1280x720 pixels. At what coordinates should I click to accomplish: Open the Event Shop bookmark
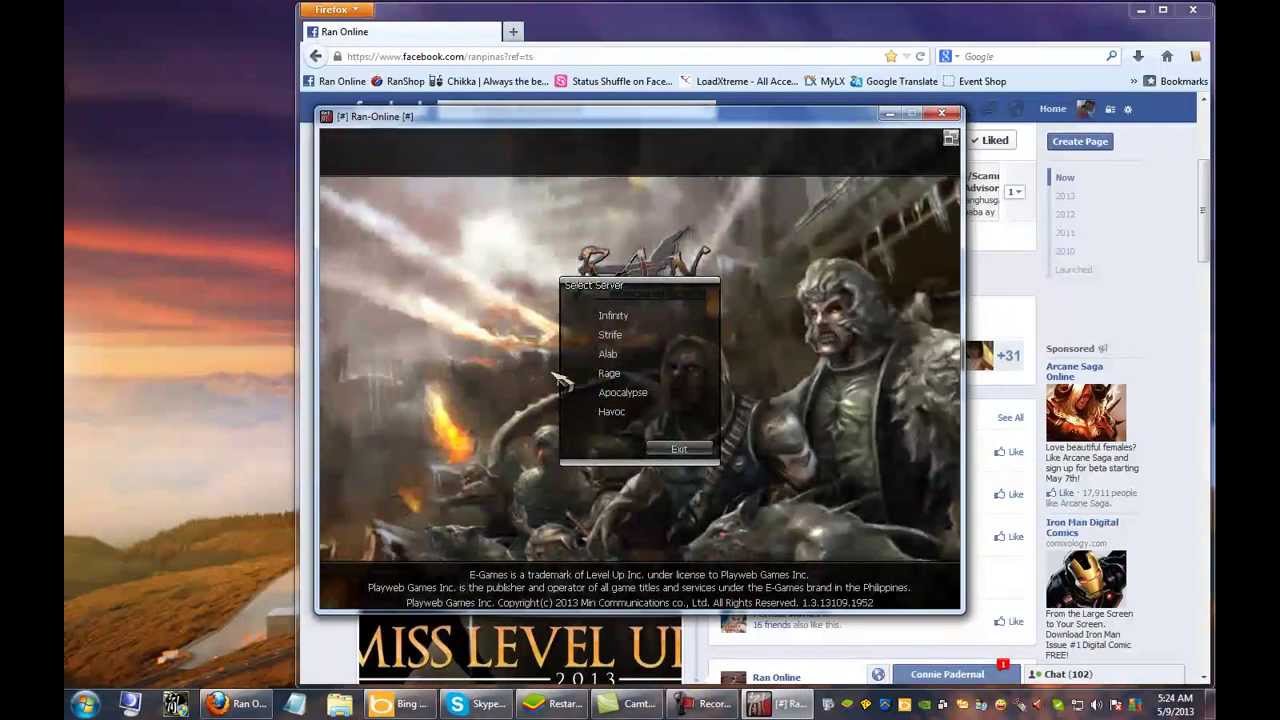click(x=974, y=82)
